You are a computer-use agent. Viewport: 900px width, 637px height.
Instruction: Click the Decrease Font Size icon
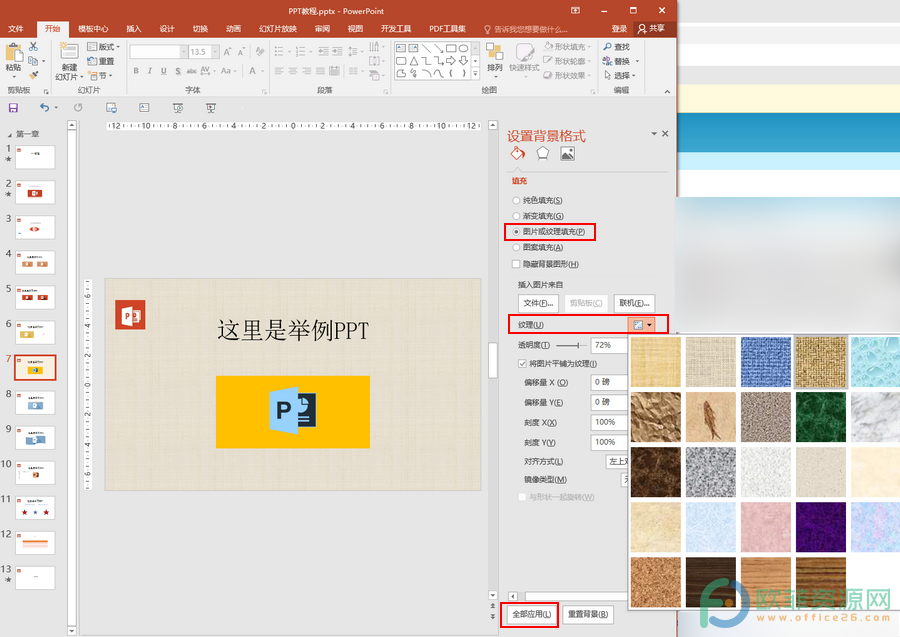click(x=241, y=52)
